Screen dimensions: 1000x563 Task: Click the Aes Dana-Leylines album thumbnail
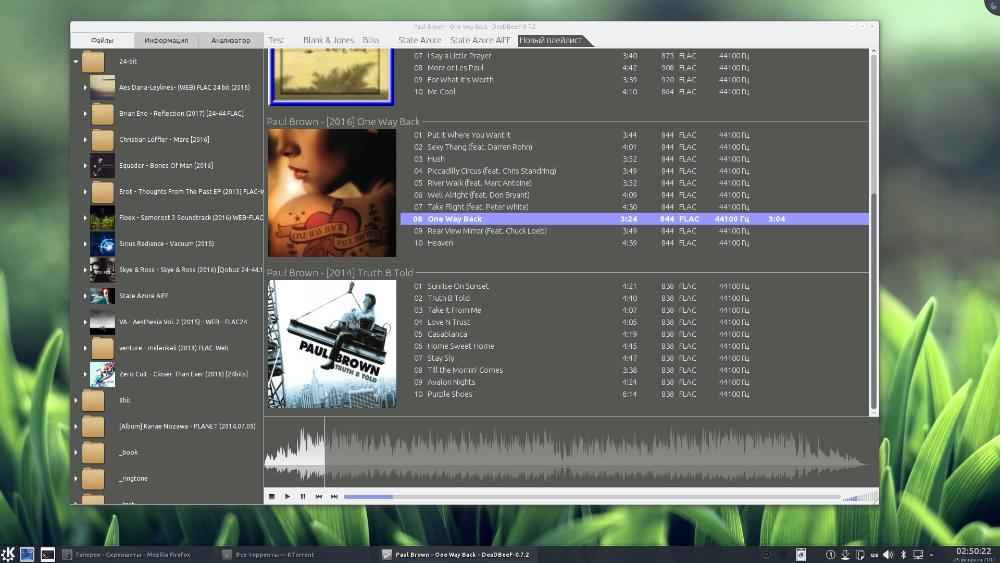(x=102, y=87)
